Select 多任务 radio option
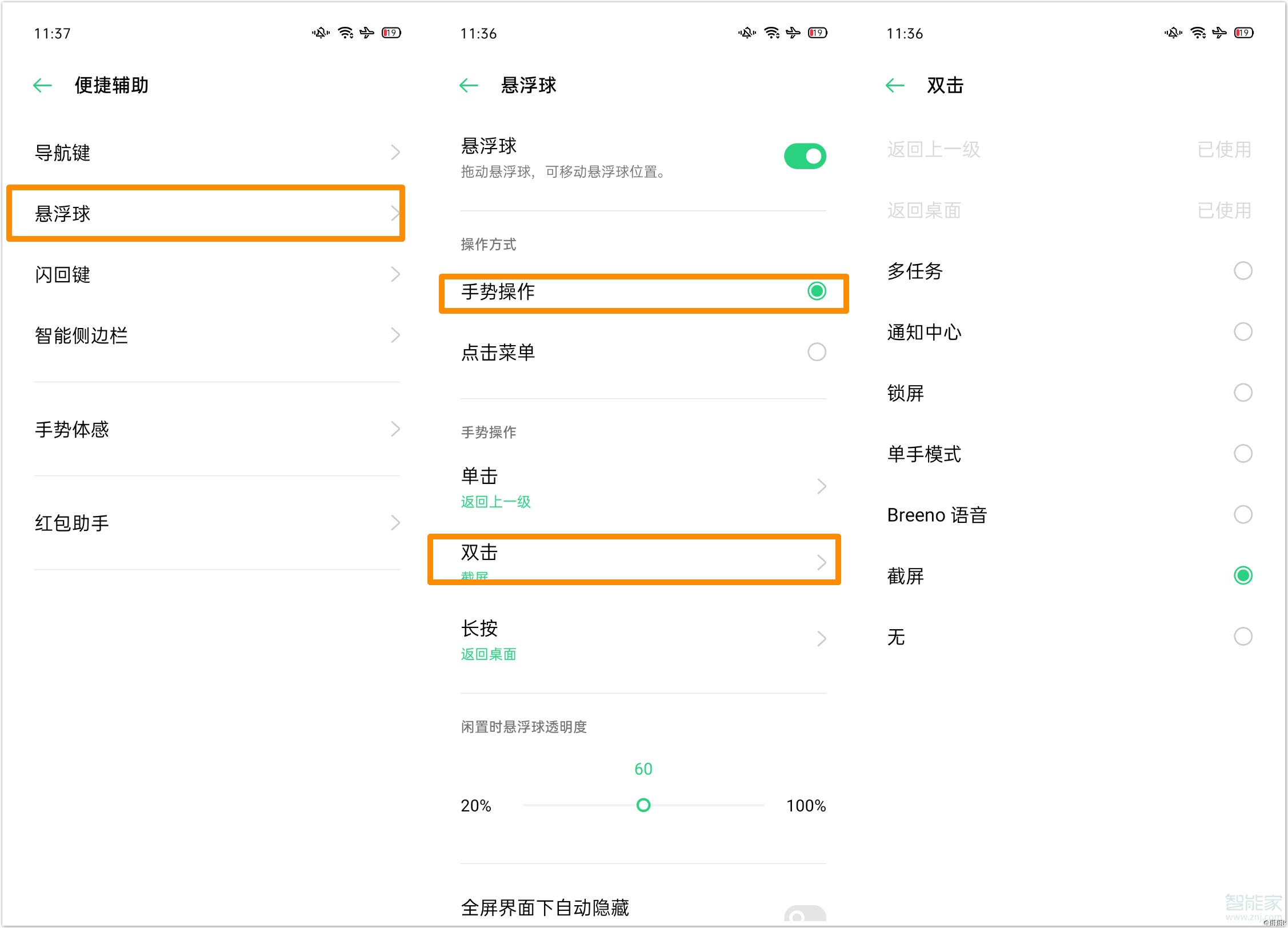 [x=1243, y=271]
